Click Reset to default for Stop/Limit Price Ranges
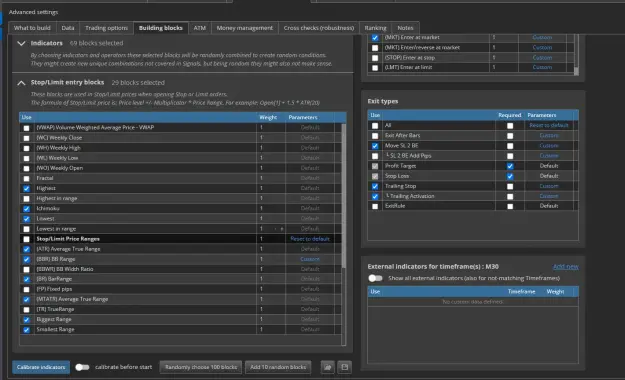 [310, 239]
